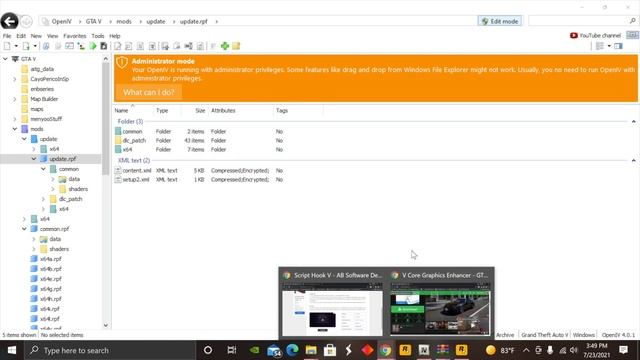The height and width of the screenshot is (360, 640).
Task: Open the New menu
Action: 36,36
